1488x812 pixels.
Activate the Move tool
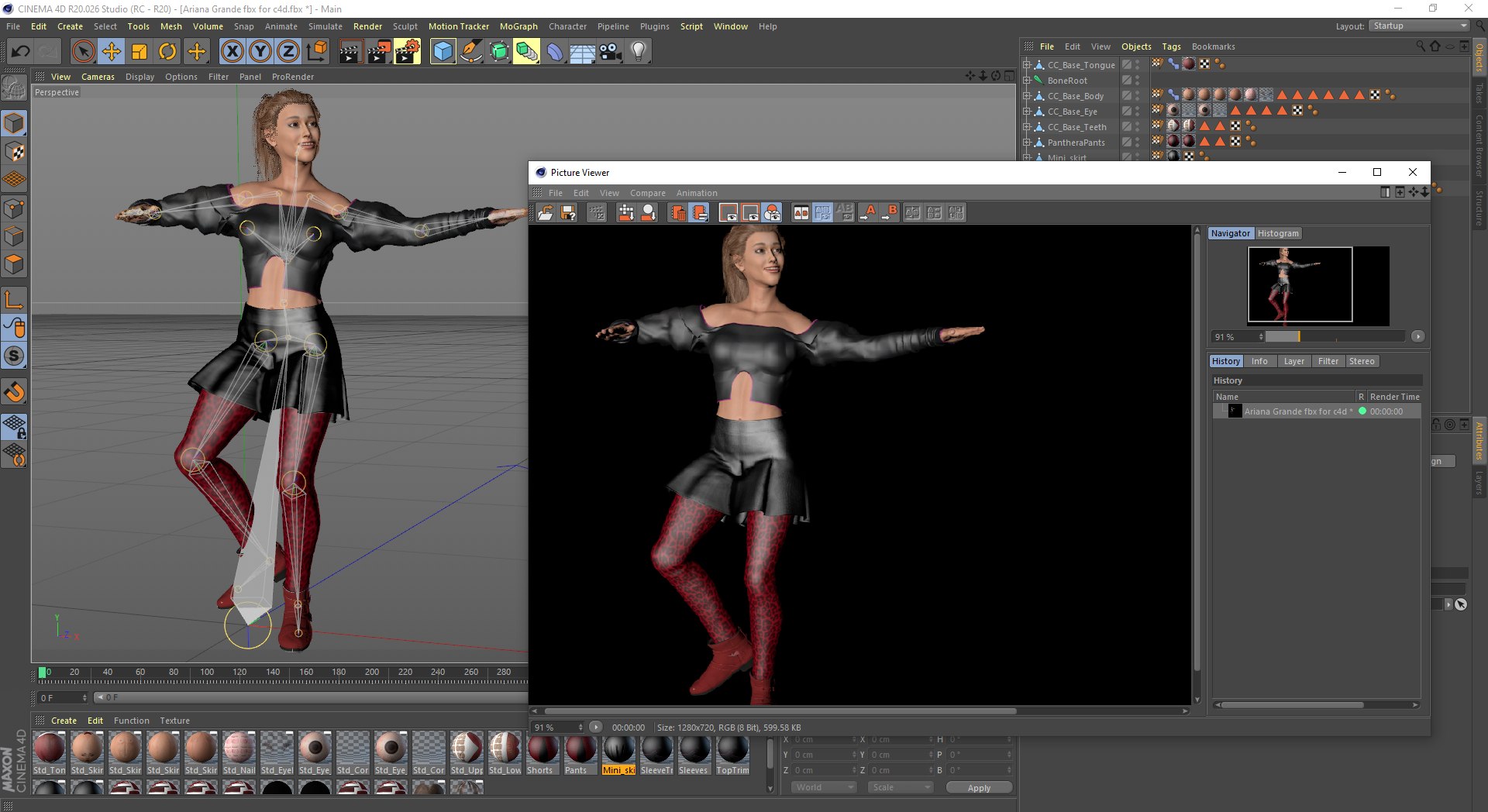pyautogui.click(x=111, y=52)
